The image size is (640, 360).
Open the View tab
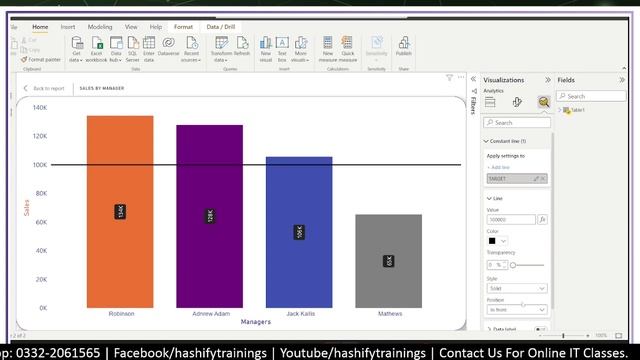click(x=131, y=27)
